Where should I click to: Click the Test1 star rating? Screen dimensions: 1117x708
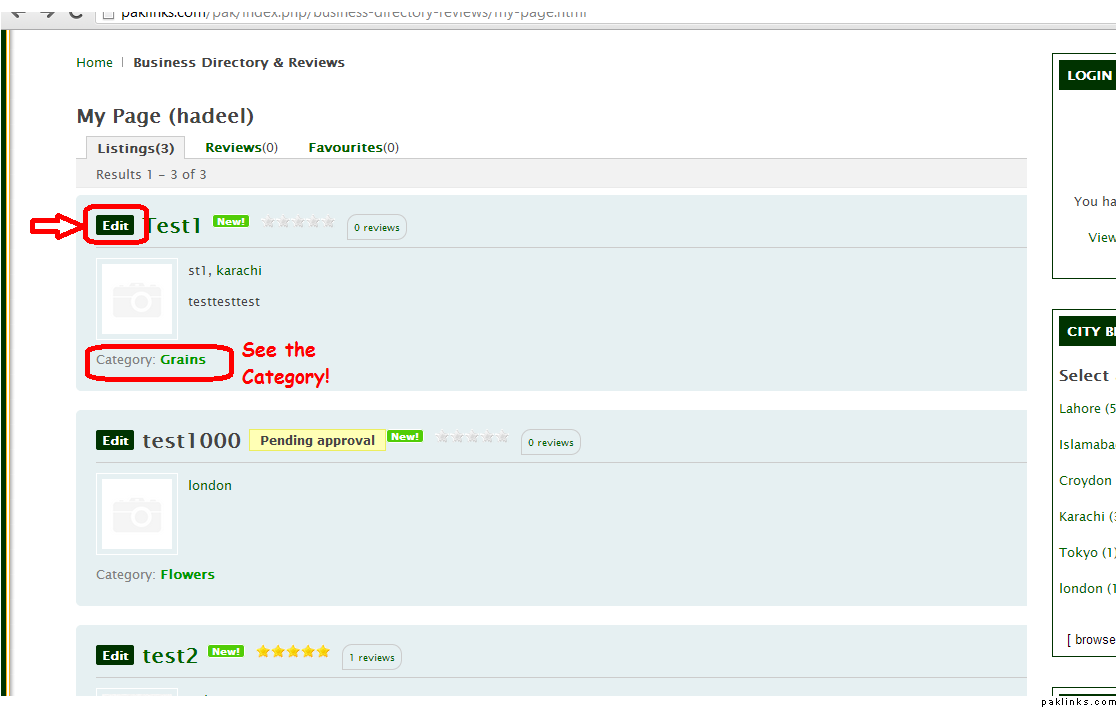[298, 222]
